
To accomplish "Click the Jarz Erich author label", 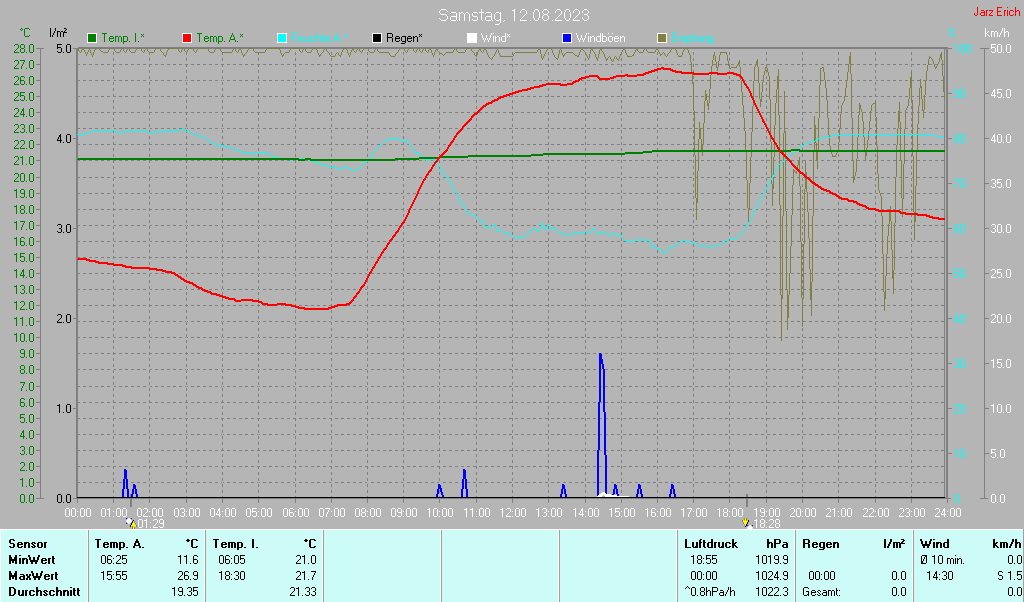I will pyautogui.click(x=996, y=12).
